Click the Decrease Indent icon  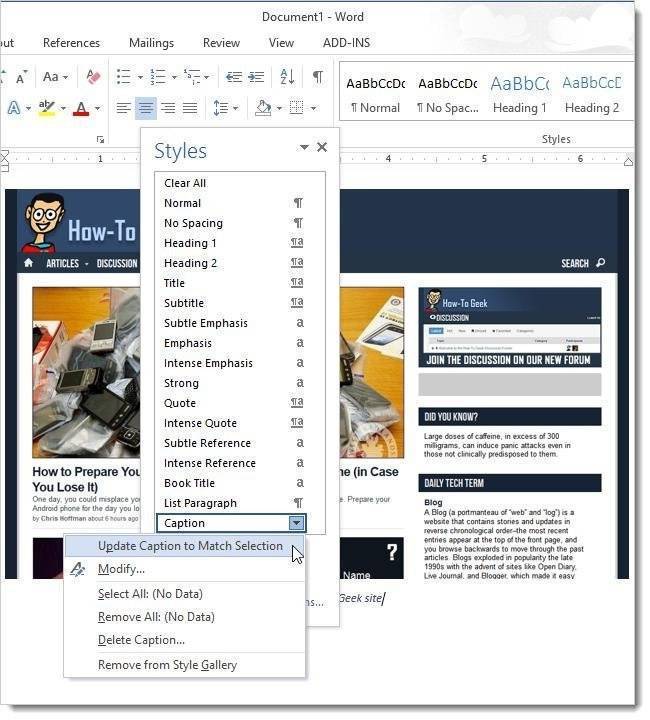[x=233, y=77]
